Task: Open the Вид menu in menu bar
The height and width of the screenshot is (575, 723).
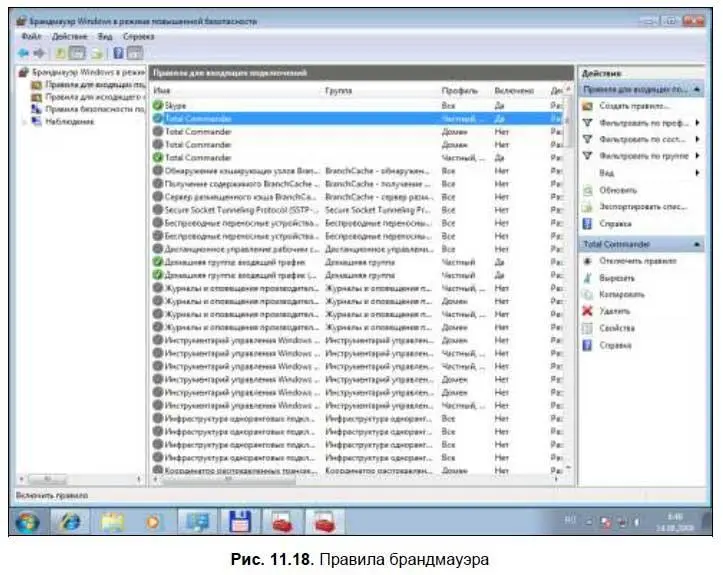Action: point(105,36)
